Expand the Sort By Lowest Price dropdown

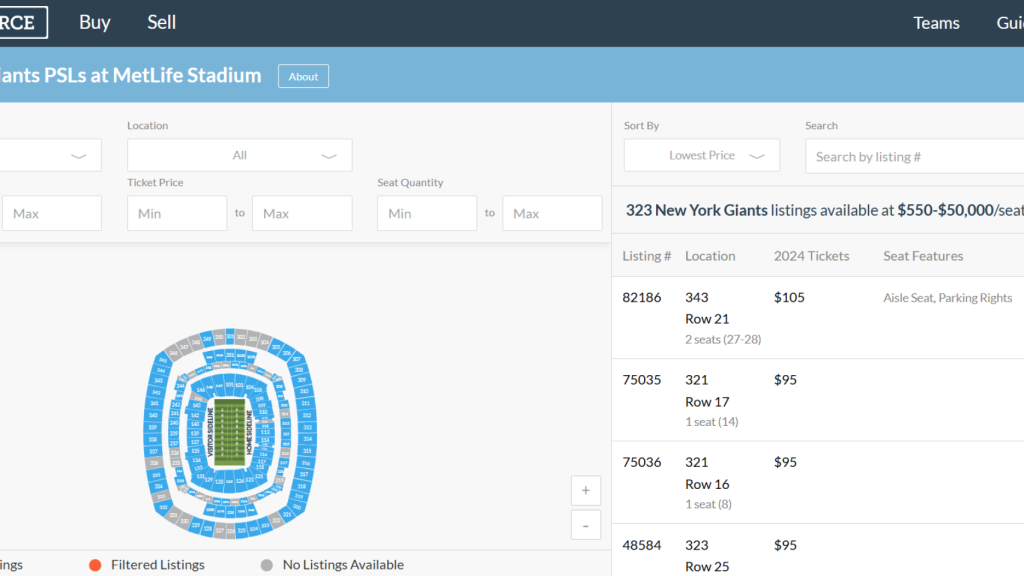tap(702, 155)
